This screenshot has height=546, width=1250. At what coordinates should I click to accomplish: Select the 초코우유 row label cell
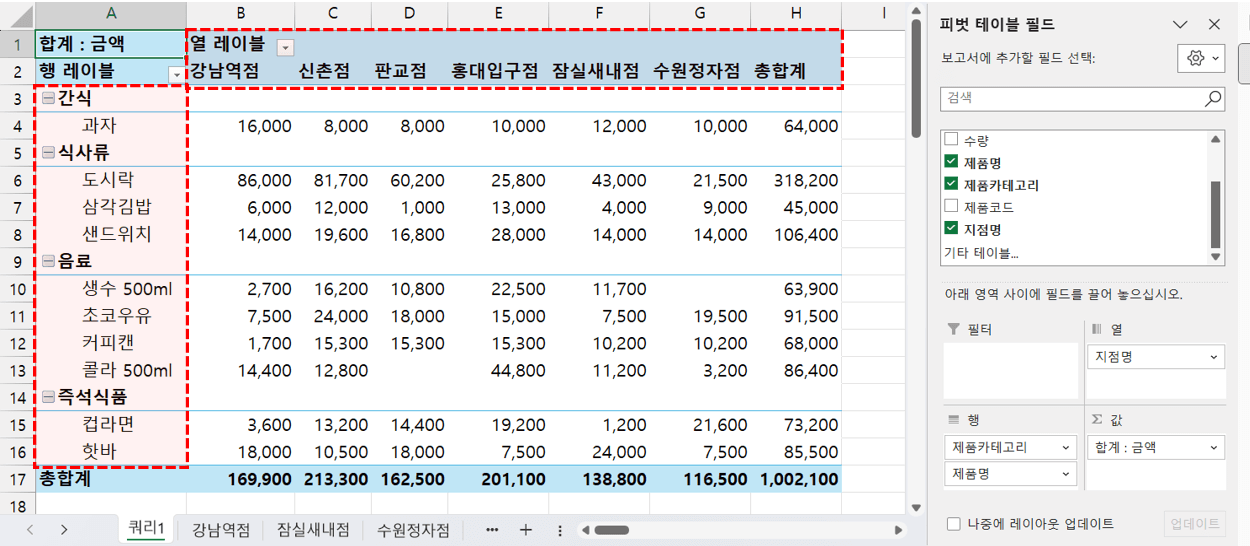point(110,316)
